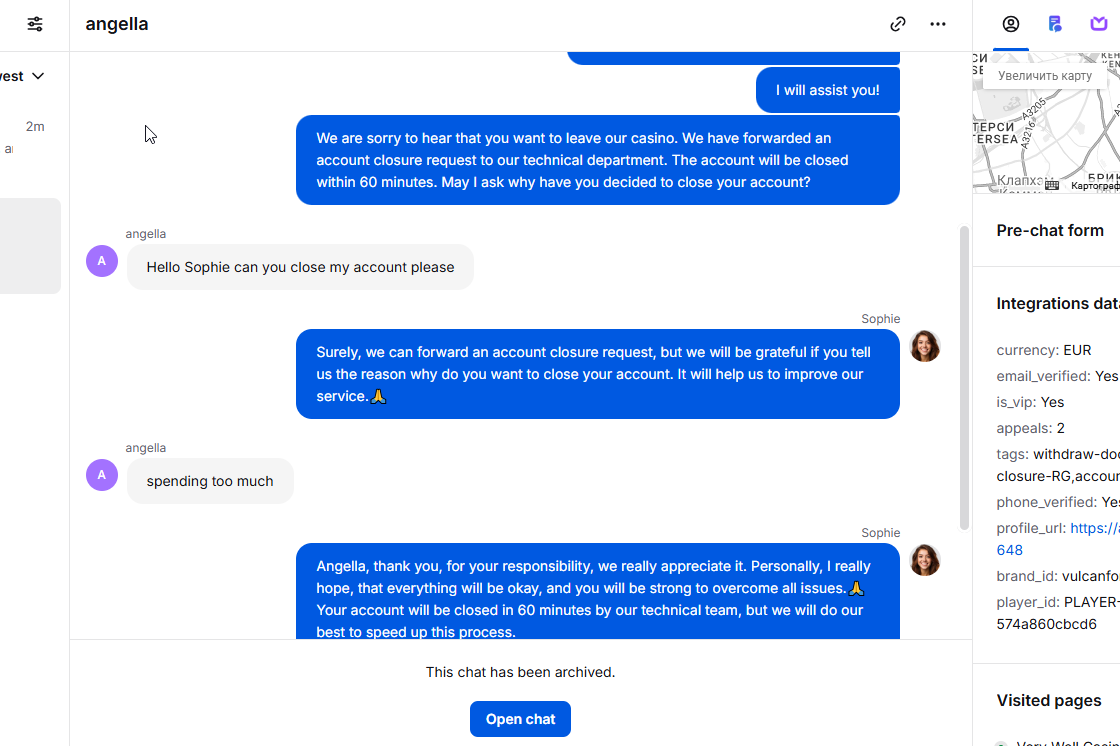
Task: Click Sophie's agent photo beside closure reason reply
Action: 924,347
